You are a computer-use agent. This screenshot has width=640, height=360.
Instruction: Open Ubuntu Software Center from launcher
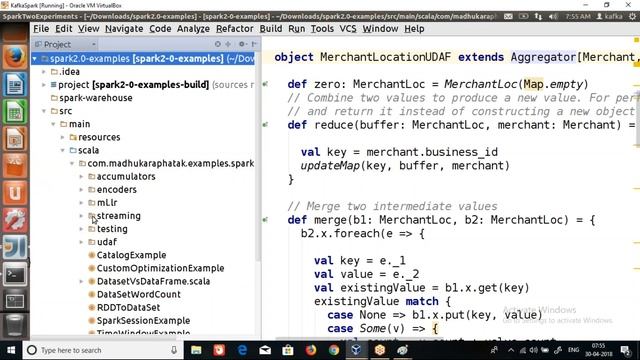15,166
